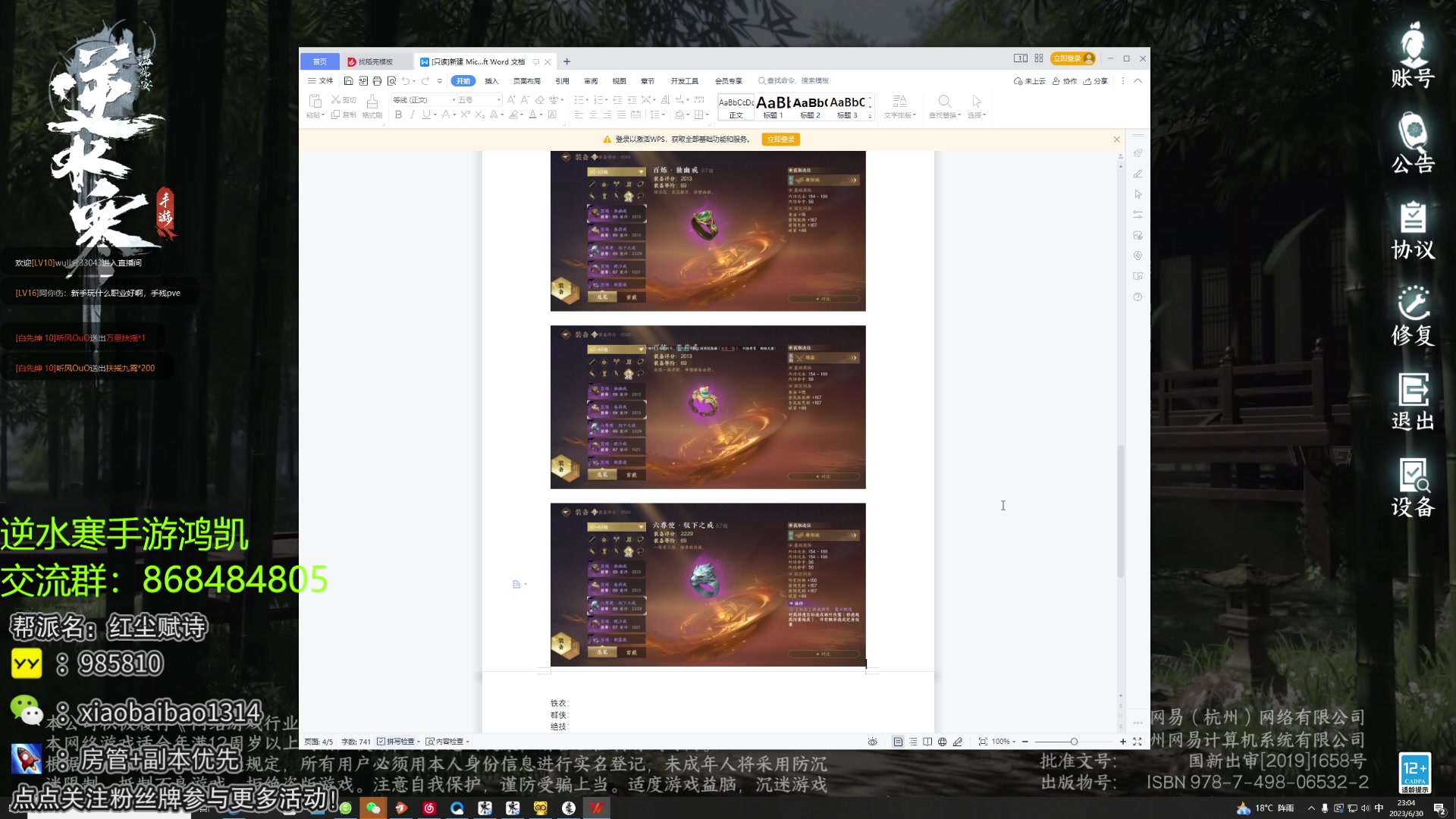
Task: Switch to the 审阅 (Review) ribbon tab
Action: 591,81
